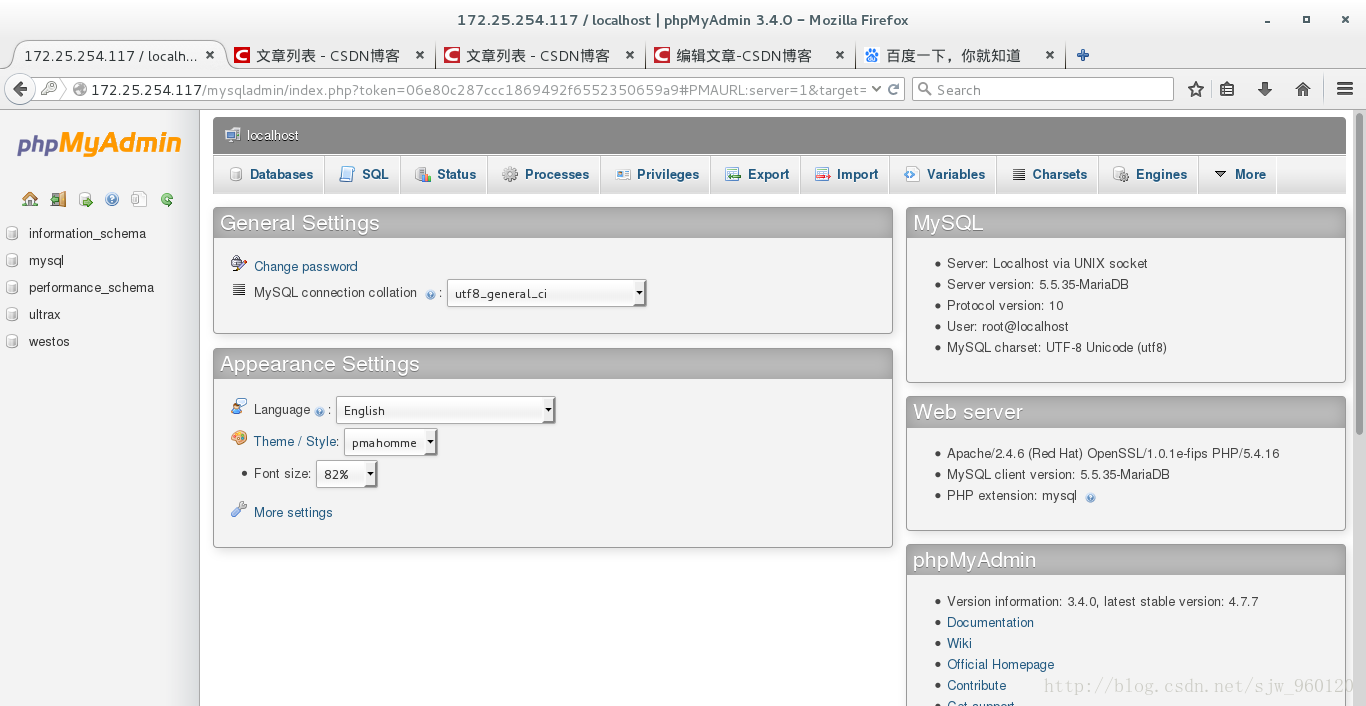Screen dimensions: 1366x706
Task: Select the mysql database
Action: click(x=46, y=260)
